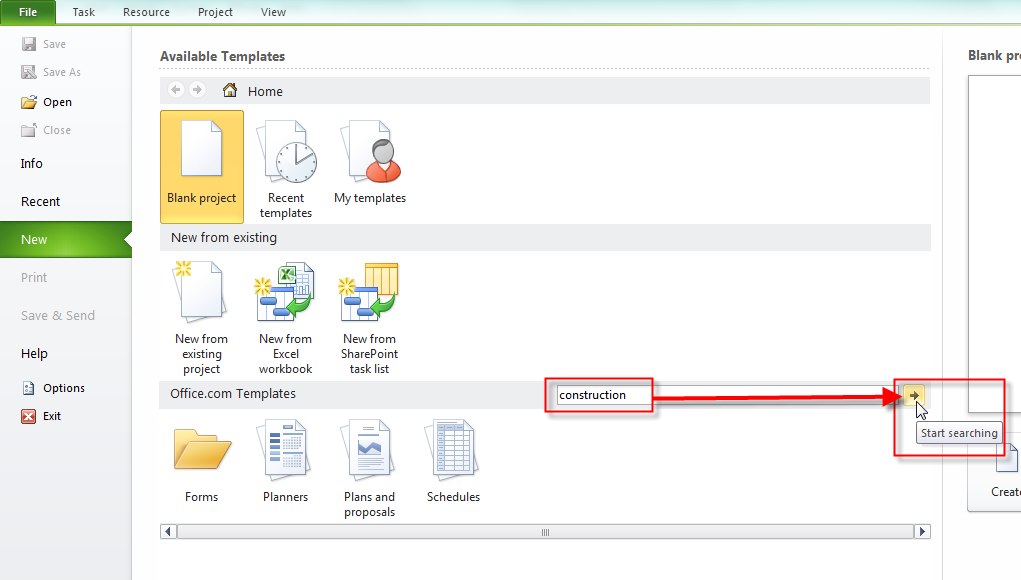Screen dimensions: 1021x580
Task: Select the Blank project template icon
Action: coord(201,152)
